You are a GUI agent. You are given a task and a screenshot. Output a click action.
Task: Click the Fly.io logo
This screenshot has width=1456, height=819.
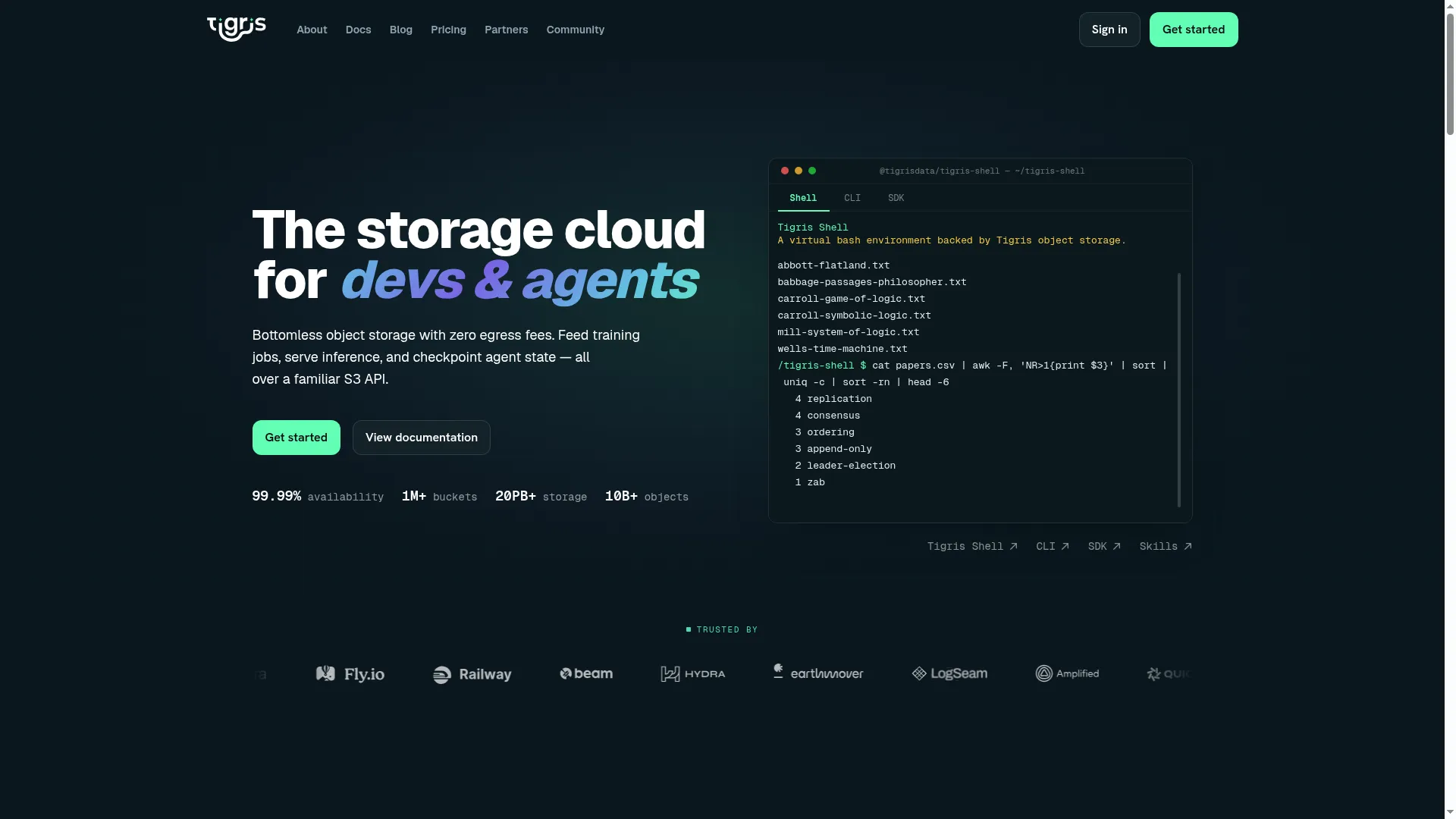[x=350, y=674]
